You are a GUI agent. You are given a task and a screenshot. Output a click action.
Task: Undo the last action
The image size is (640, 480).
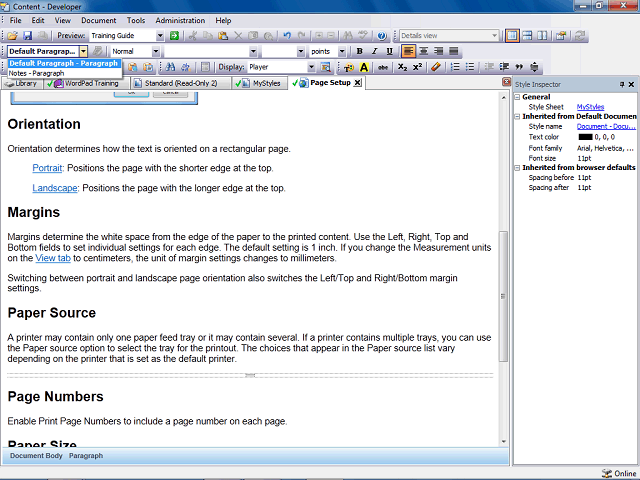[x=287, y=36]
